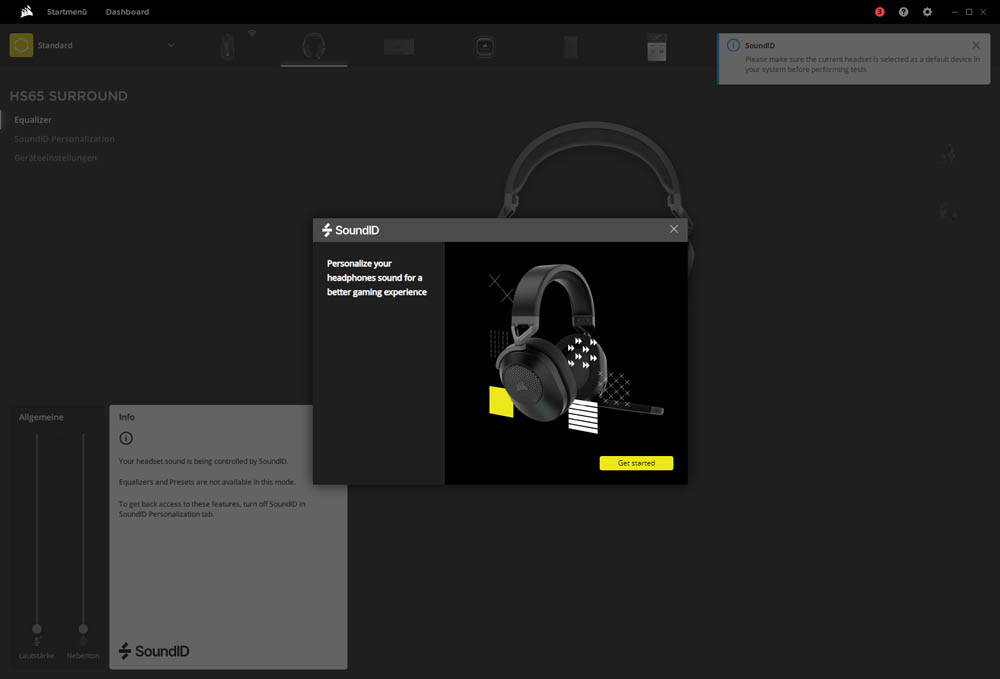The width and height of the screenshot is (1000, 679).
Task: Close the SoundID dialog
Action: coord(674,229)
